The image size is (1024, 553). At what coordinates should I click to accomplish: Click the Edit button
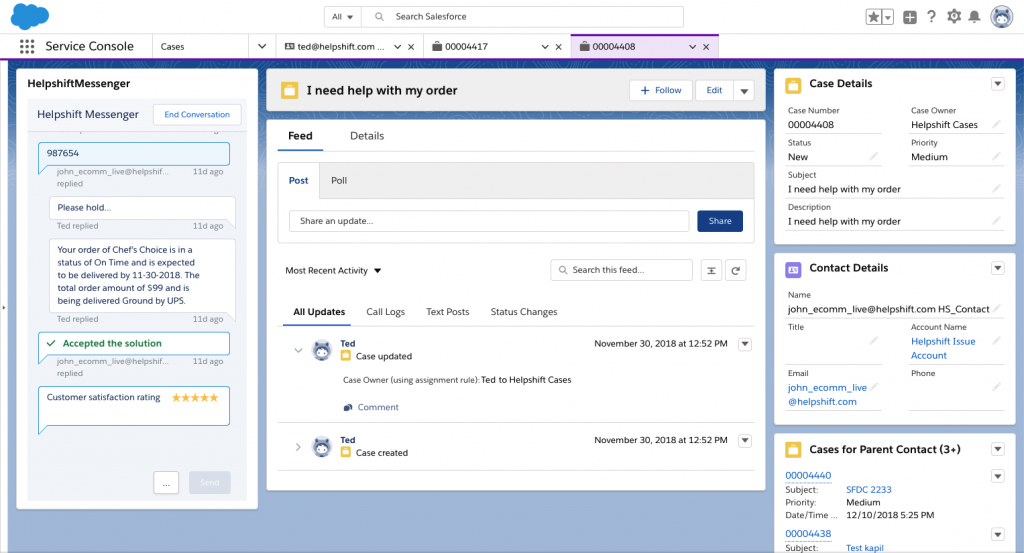(x=714, y=90)
